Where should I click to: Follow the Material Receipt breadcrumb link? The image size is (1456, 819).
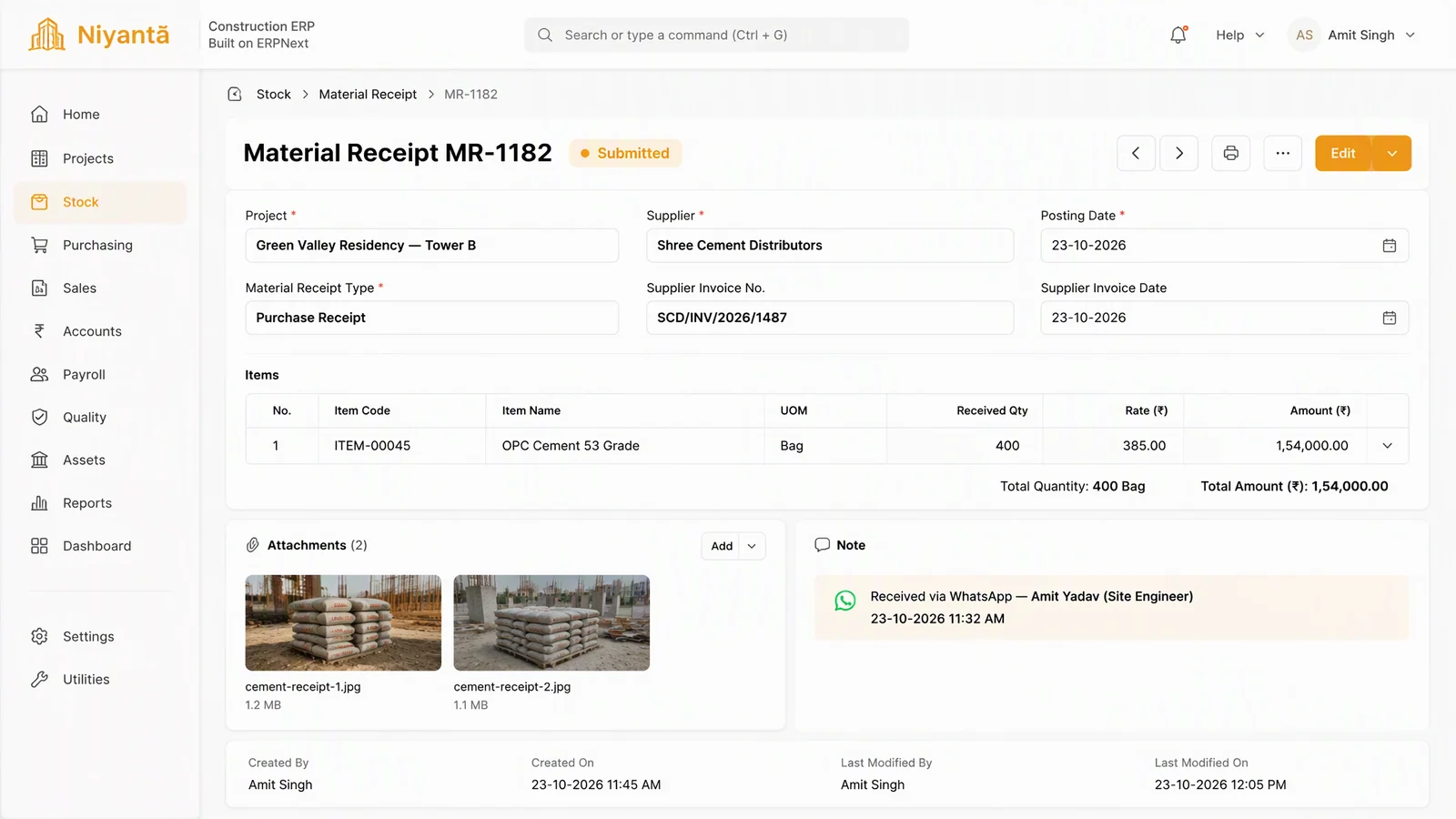pos(368,94)
